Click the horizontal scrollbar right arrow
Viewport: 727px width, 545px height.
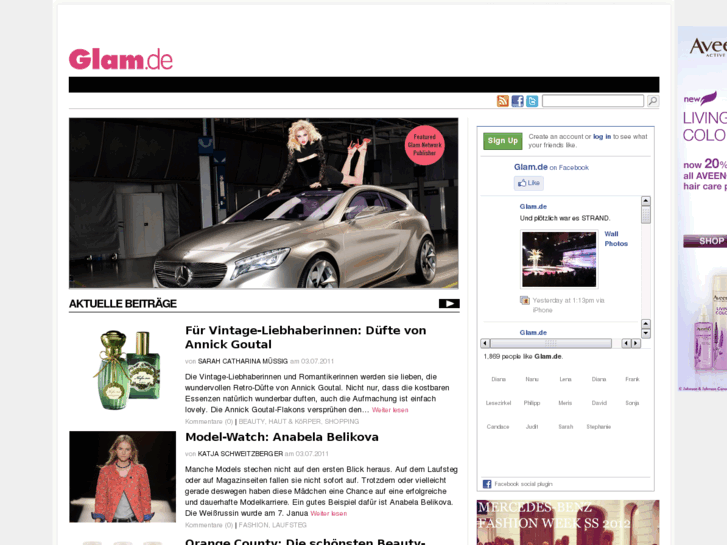pyautogui.click(x=636, y=343)
